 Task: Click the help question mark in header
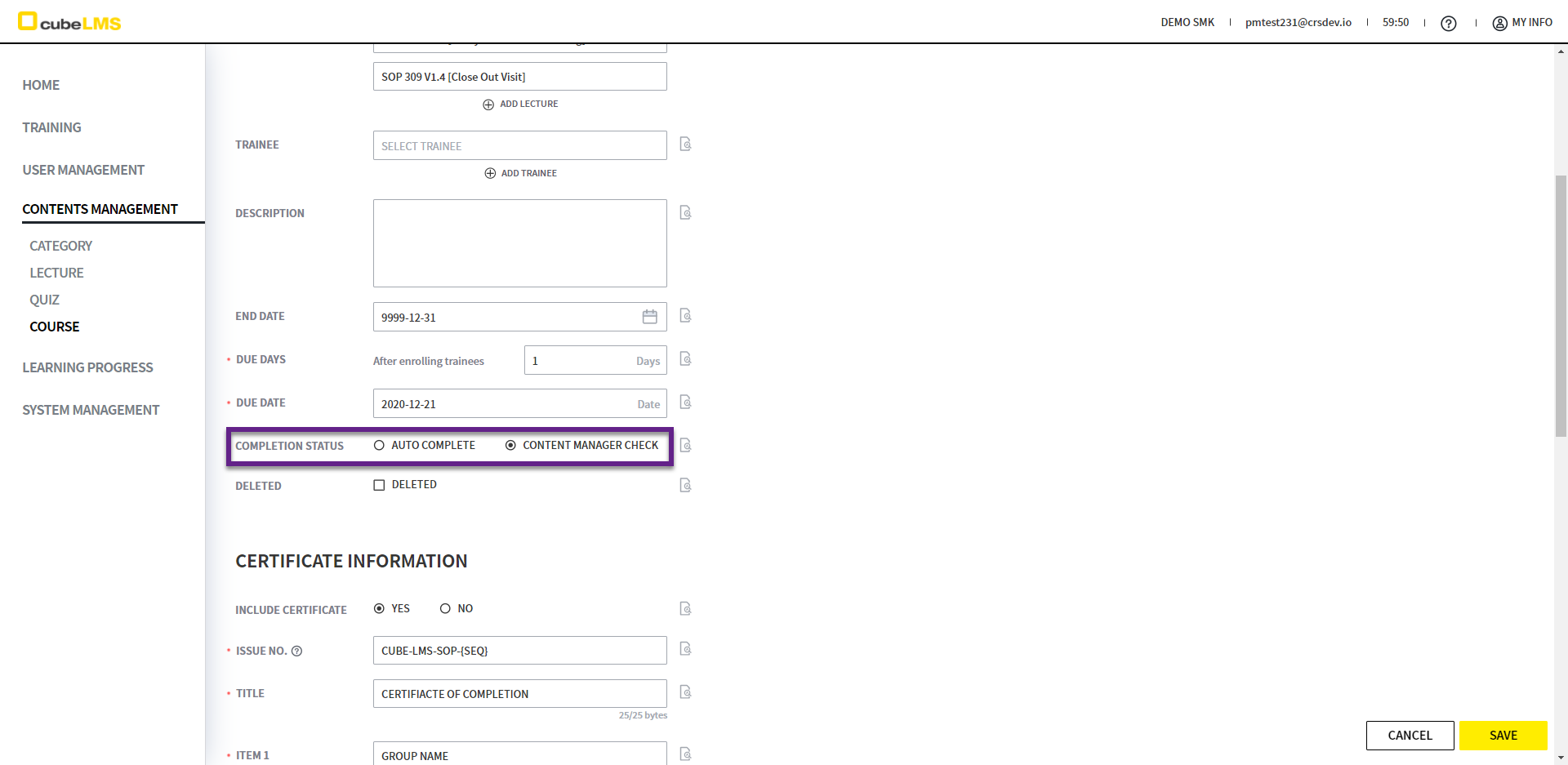pyautogui.click(x=1448, y=24)
